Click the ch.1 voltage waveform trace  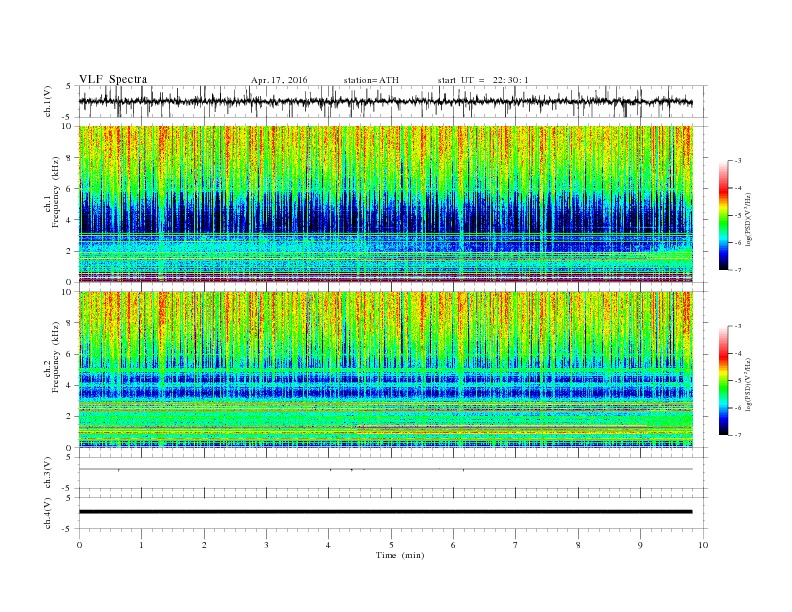385,101
